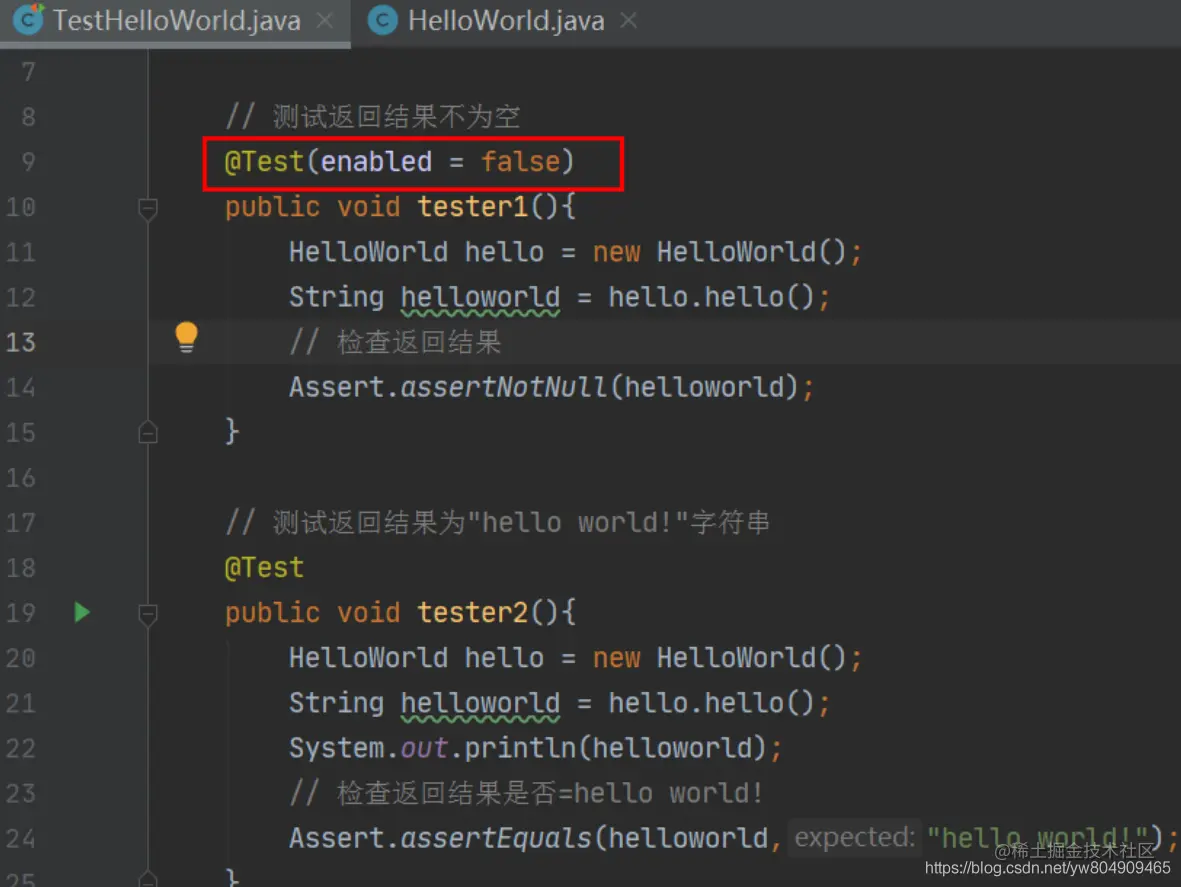
Task: Click the underlined helloworld variable on line 21
Action: coord(481,704)
